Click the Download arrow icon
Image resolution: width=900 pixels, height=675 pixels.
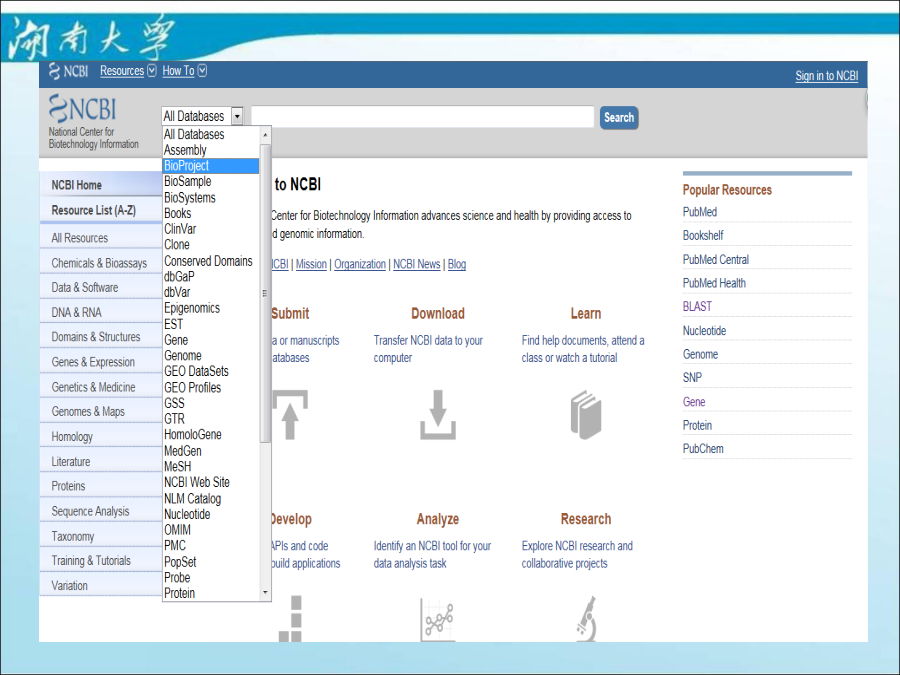(x=438, y=415)
